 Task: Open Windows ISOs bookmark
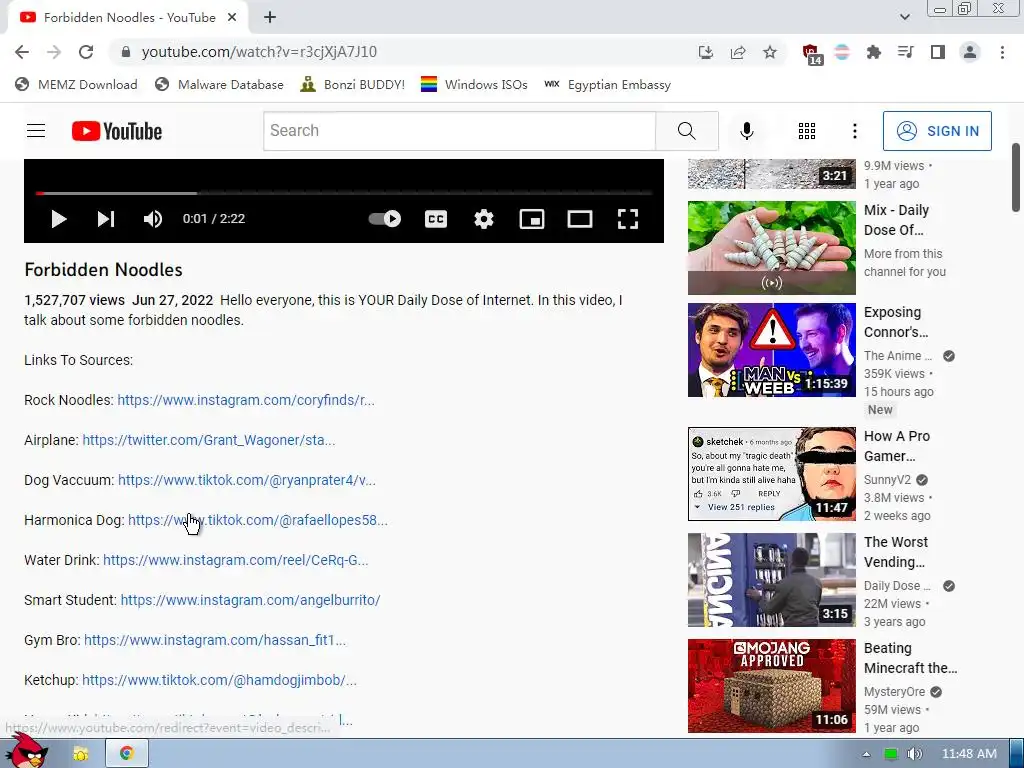[x=474, y=84]
